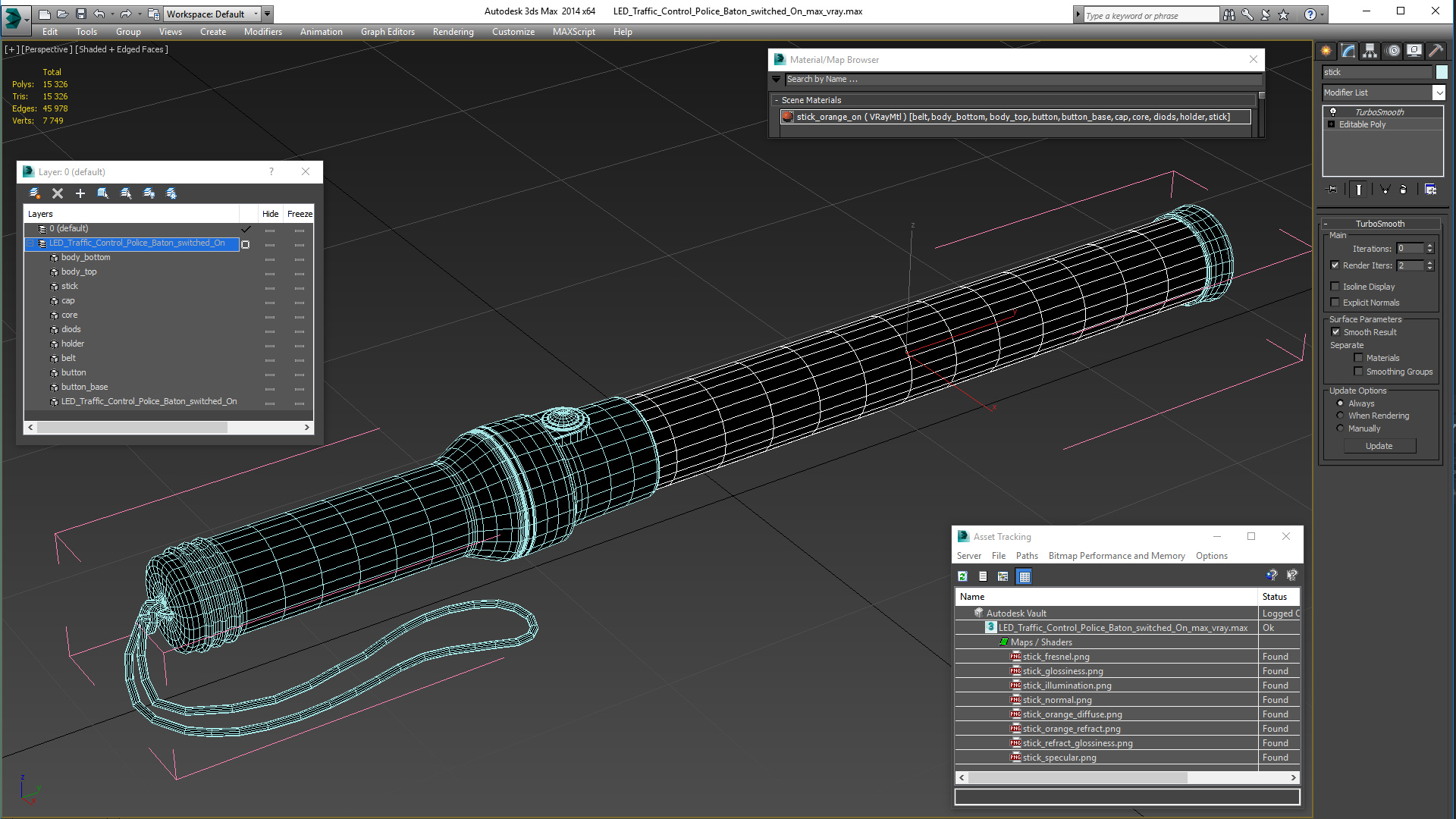
Task: Click the Save File icon in quick access toolbar
Action: tap(81, 14)
